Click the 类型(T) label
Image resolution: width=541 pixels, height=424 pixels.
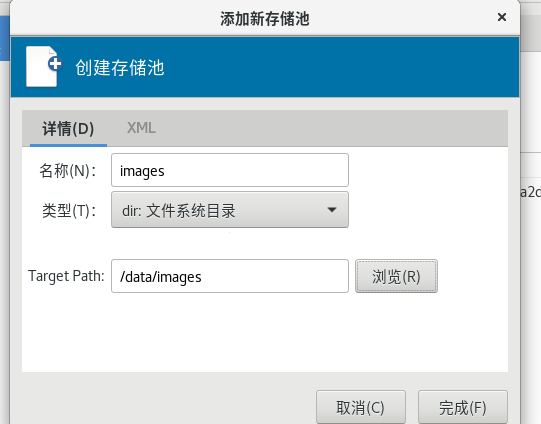69,210
